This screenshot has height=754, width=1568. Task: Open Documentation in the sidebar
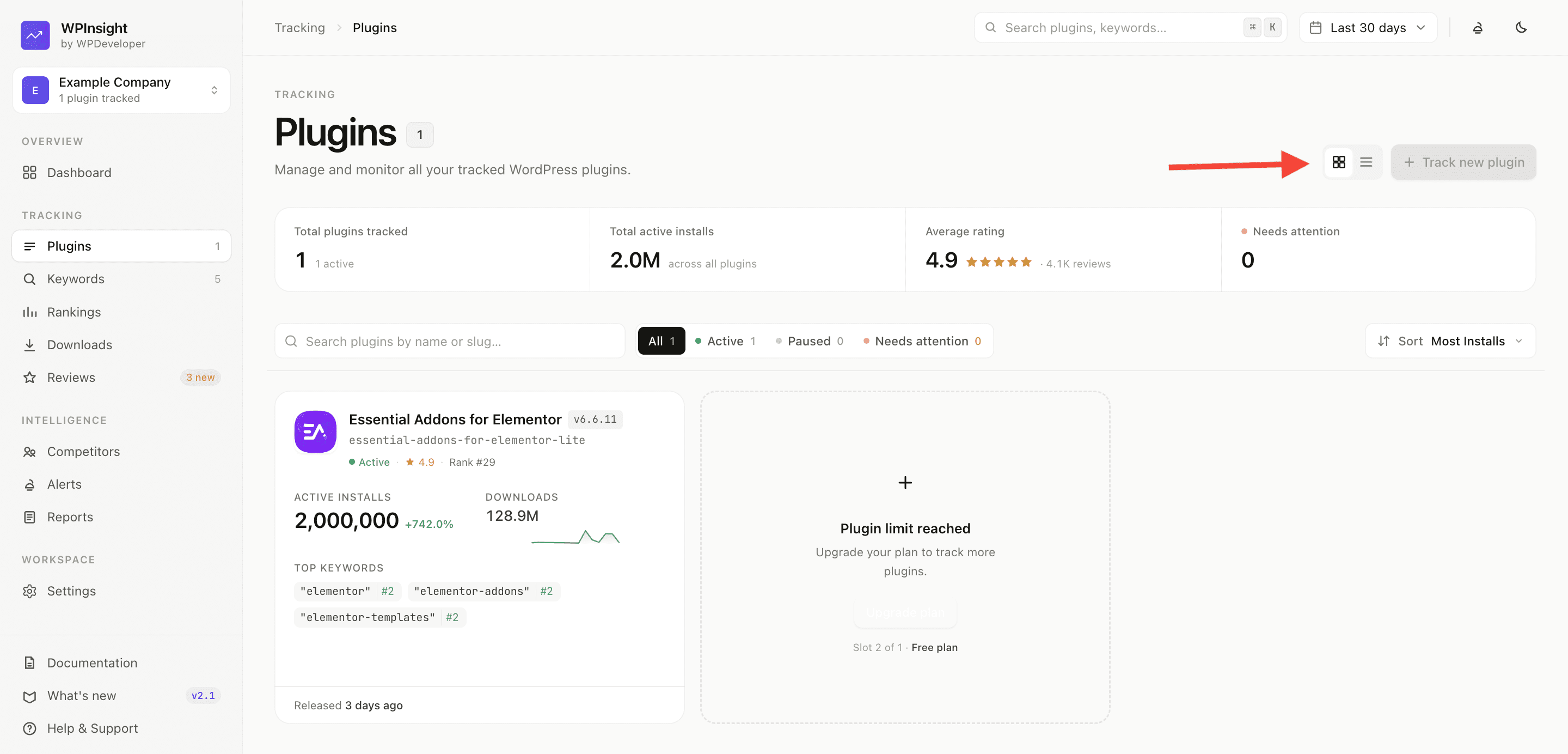121,662
